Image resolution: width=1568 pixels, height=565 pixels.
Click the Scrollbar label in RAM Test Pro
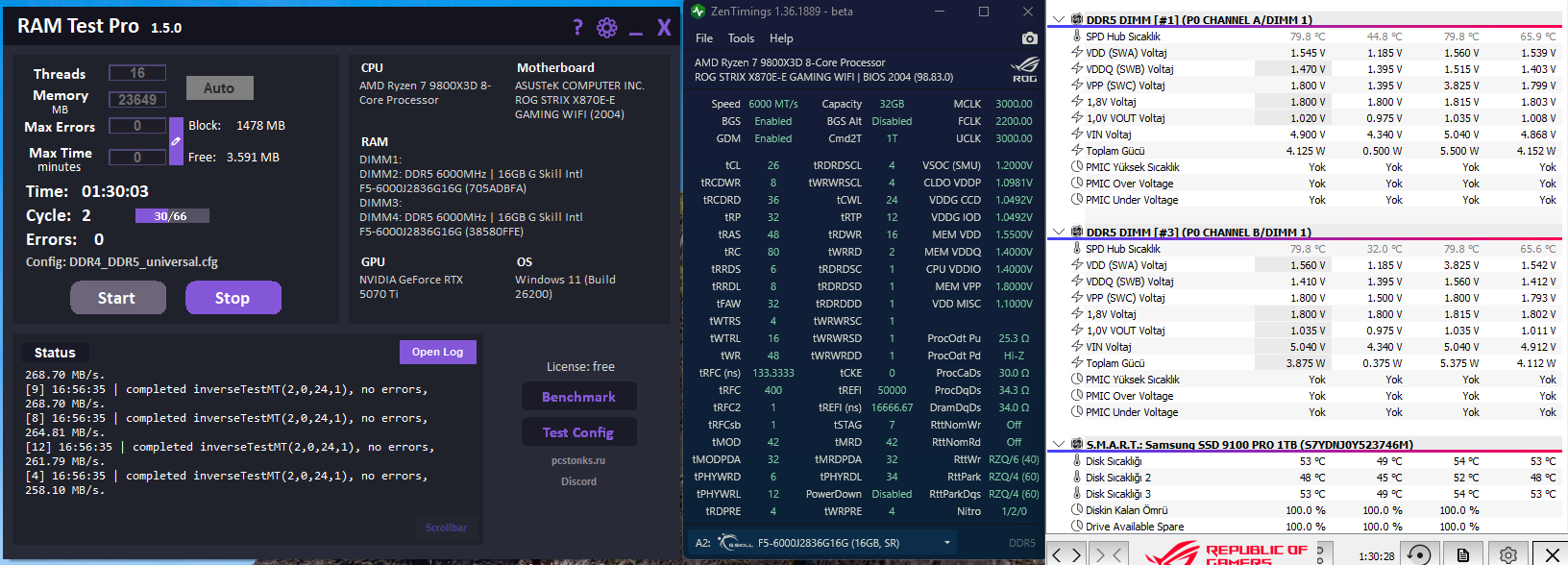(x=446, y=528)
